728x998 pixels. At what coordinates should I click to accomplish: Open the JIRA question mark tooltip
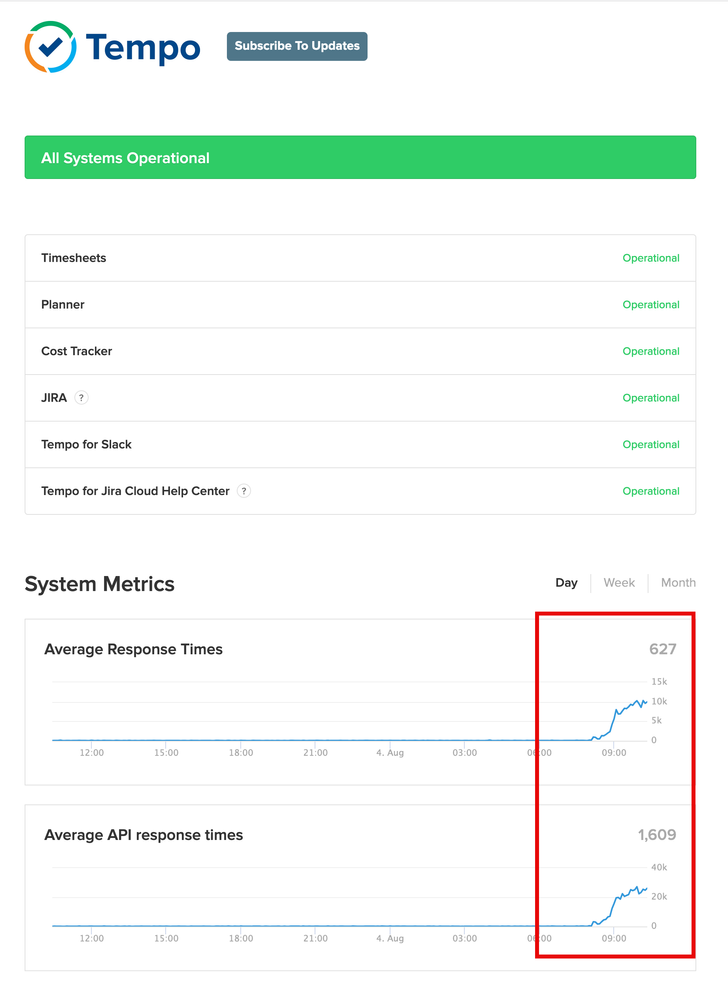[81, 398]
